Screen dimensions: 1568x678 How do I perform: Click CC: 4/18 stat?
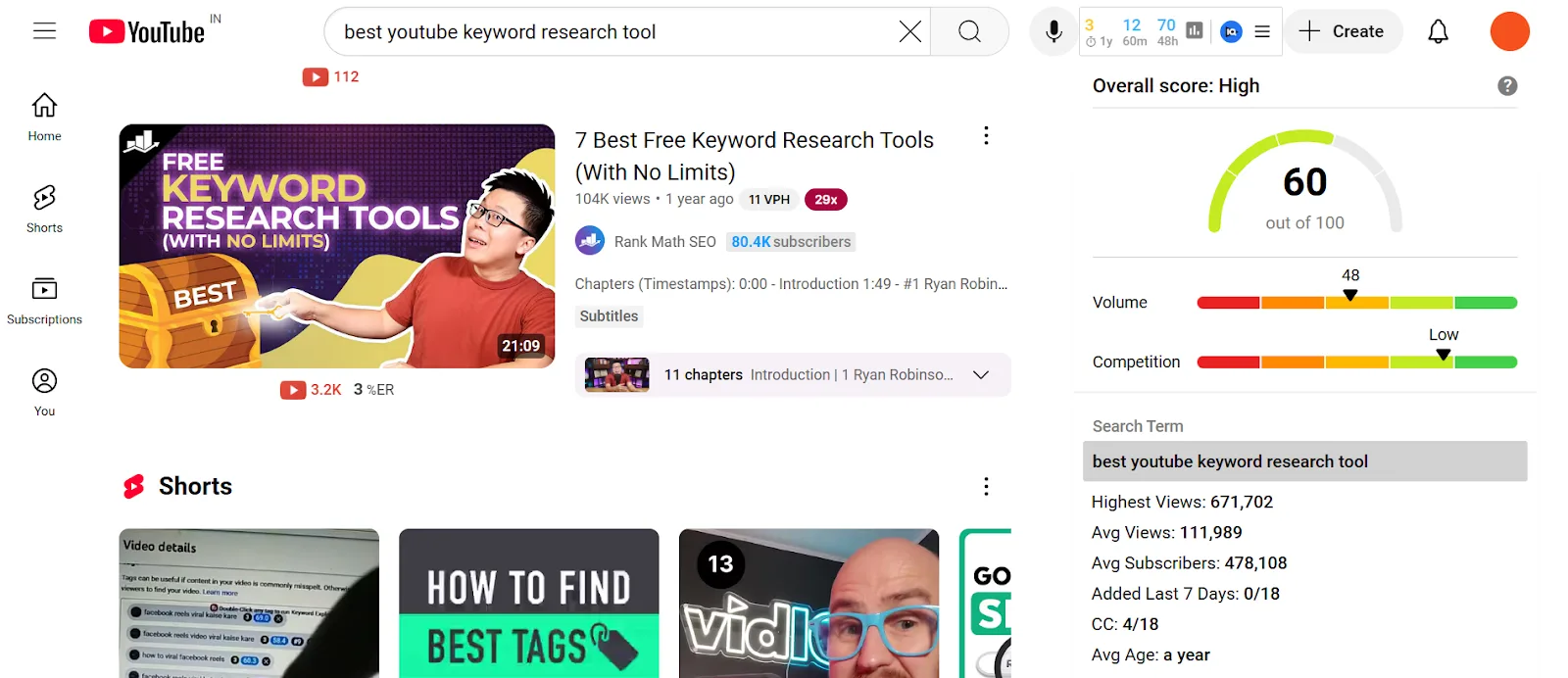coord(1125,624)
